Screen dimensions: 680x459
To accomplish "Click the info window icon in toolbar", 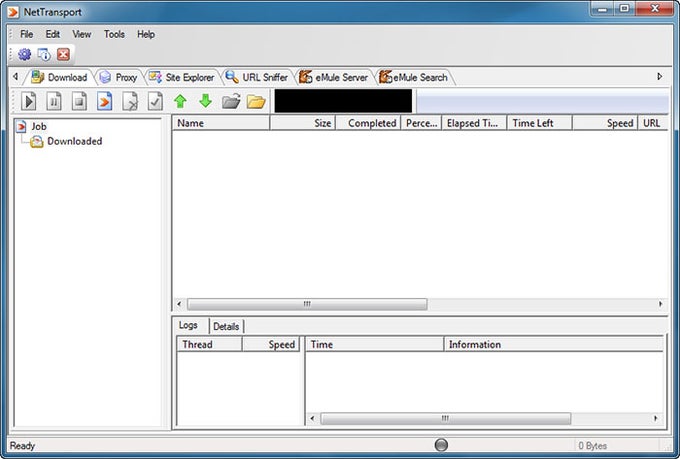I will click(44, 54).
